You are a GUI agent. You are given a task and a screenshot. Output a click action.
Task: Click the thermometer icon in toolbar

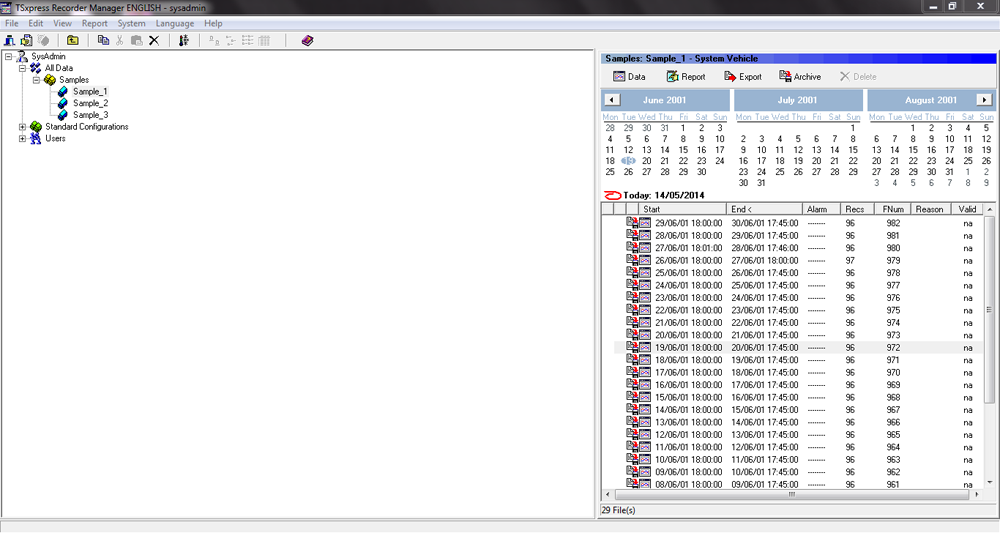point(183,40)
